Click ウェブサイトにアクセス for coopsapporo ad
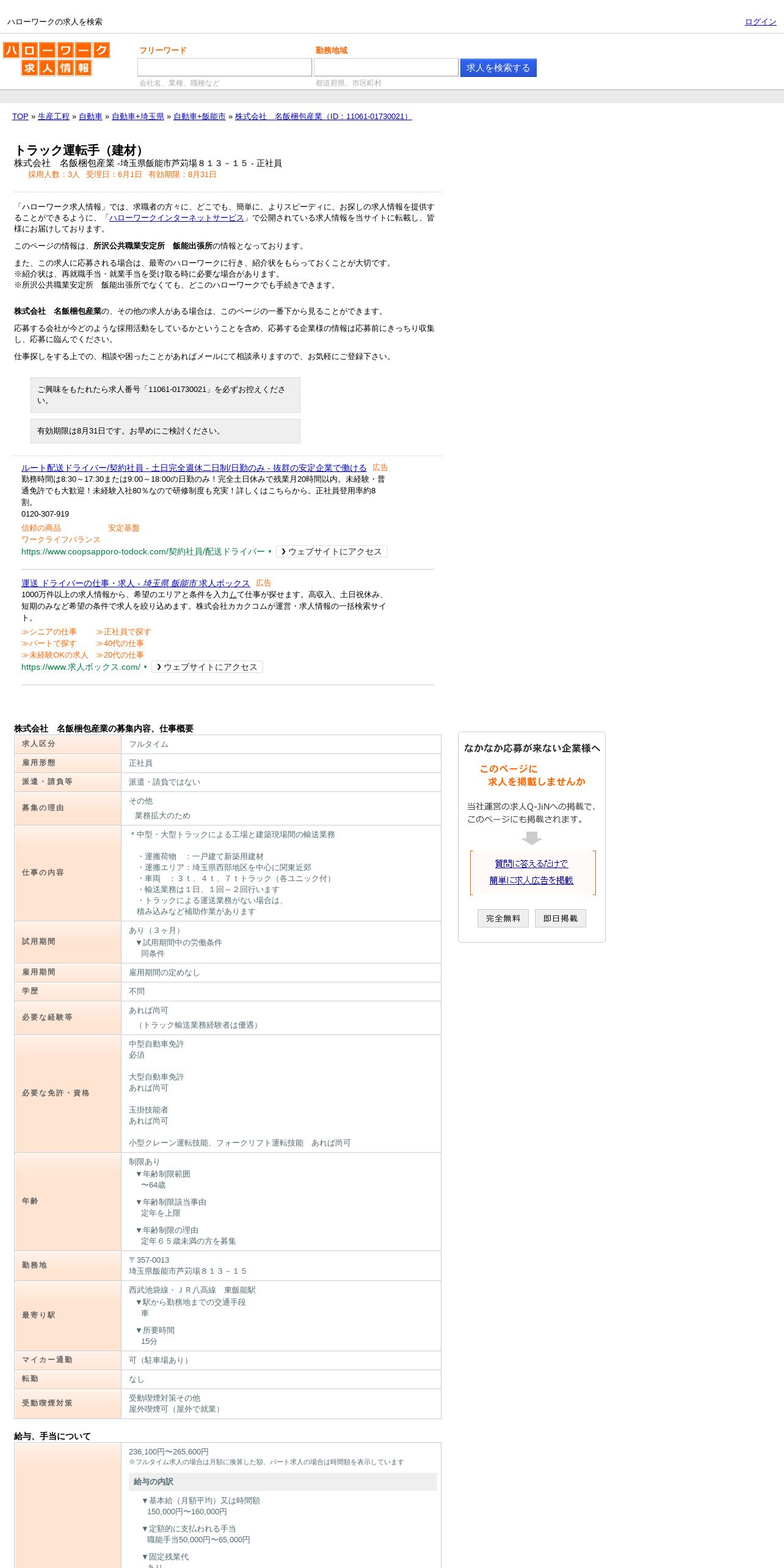This screenshot has width=784, height=1568. [x=332, y=551]
